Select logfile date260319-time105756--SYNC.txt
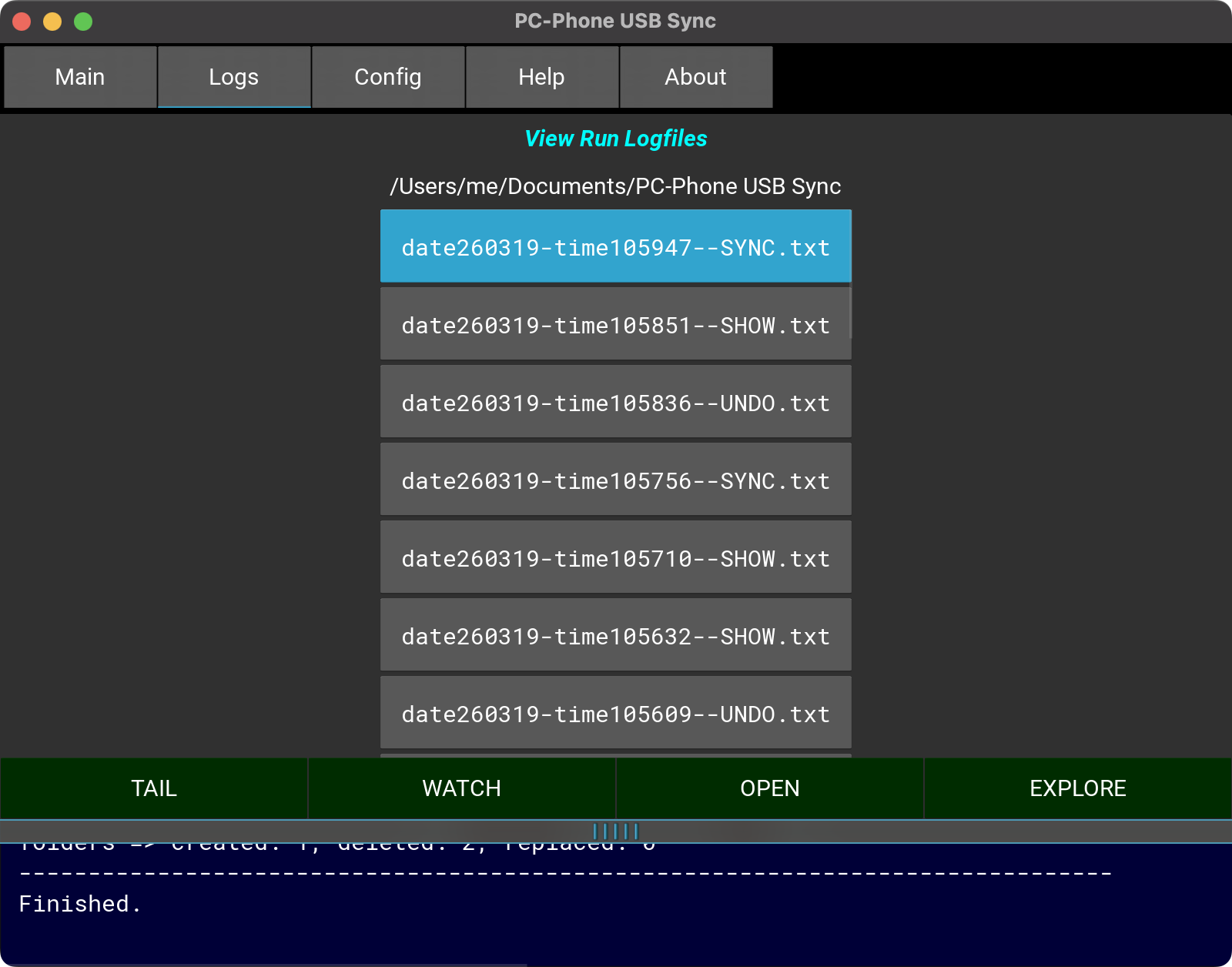The image size is (1232, 967). tap(615, 480)
